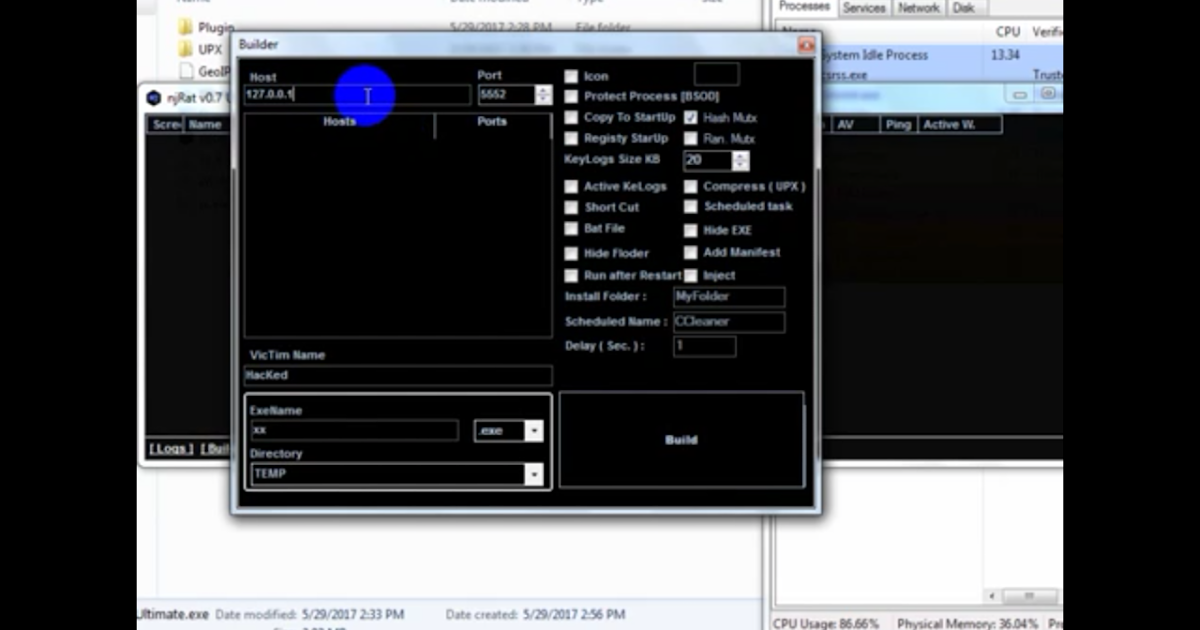Click the KeyLogs Size KB spinner arrows
The height and width of the screenshot is (630, 1200).
(x=740, y=160)
